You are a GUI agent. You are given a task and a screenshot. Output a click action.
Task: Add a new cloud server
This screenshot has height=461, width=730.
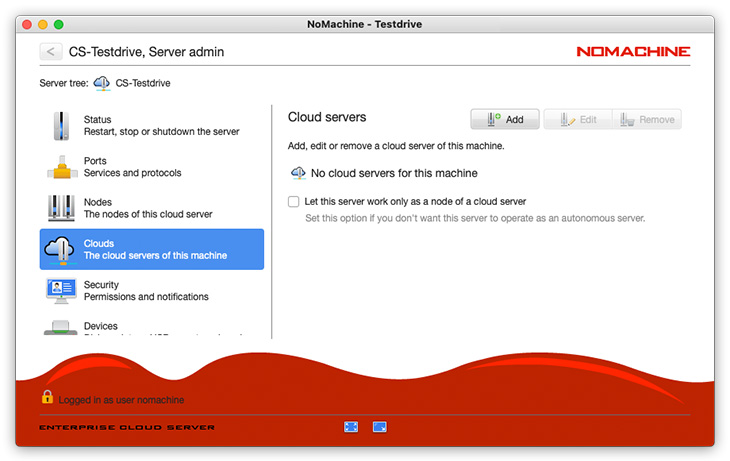point(505,120)
